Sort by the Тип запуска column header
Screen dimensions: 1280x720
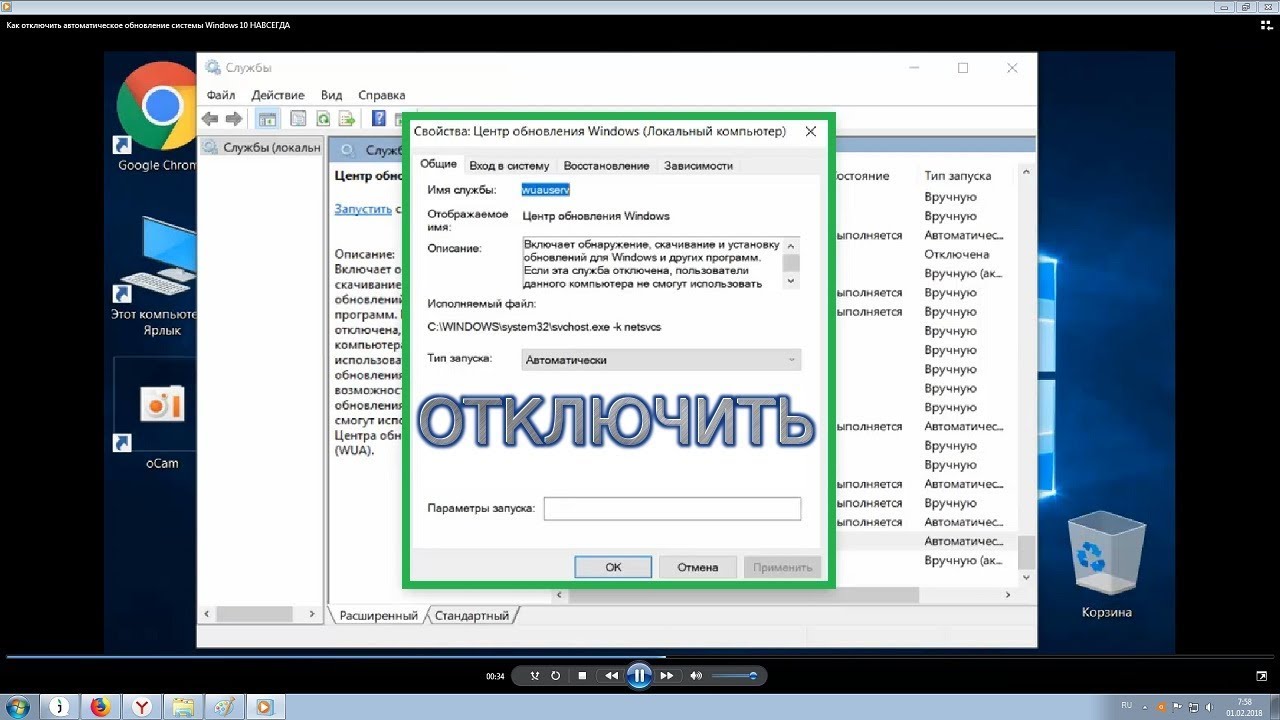tap(958, 176)
